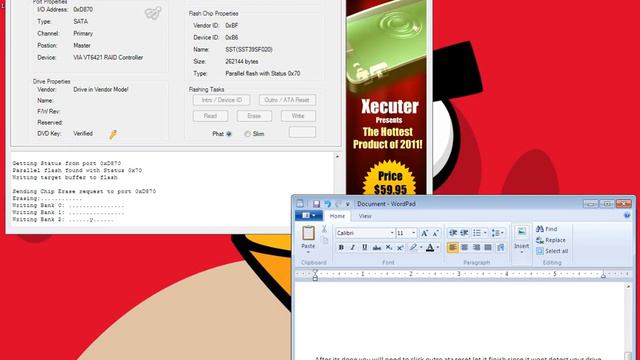Decrease paragraph indent

click(453, 233)
